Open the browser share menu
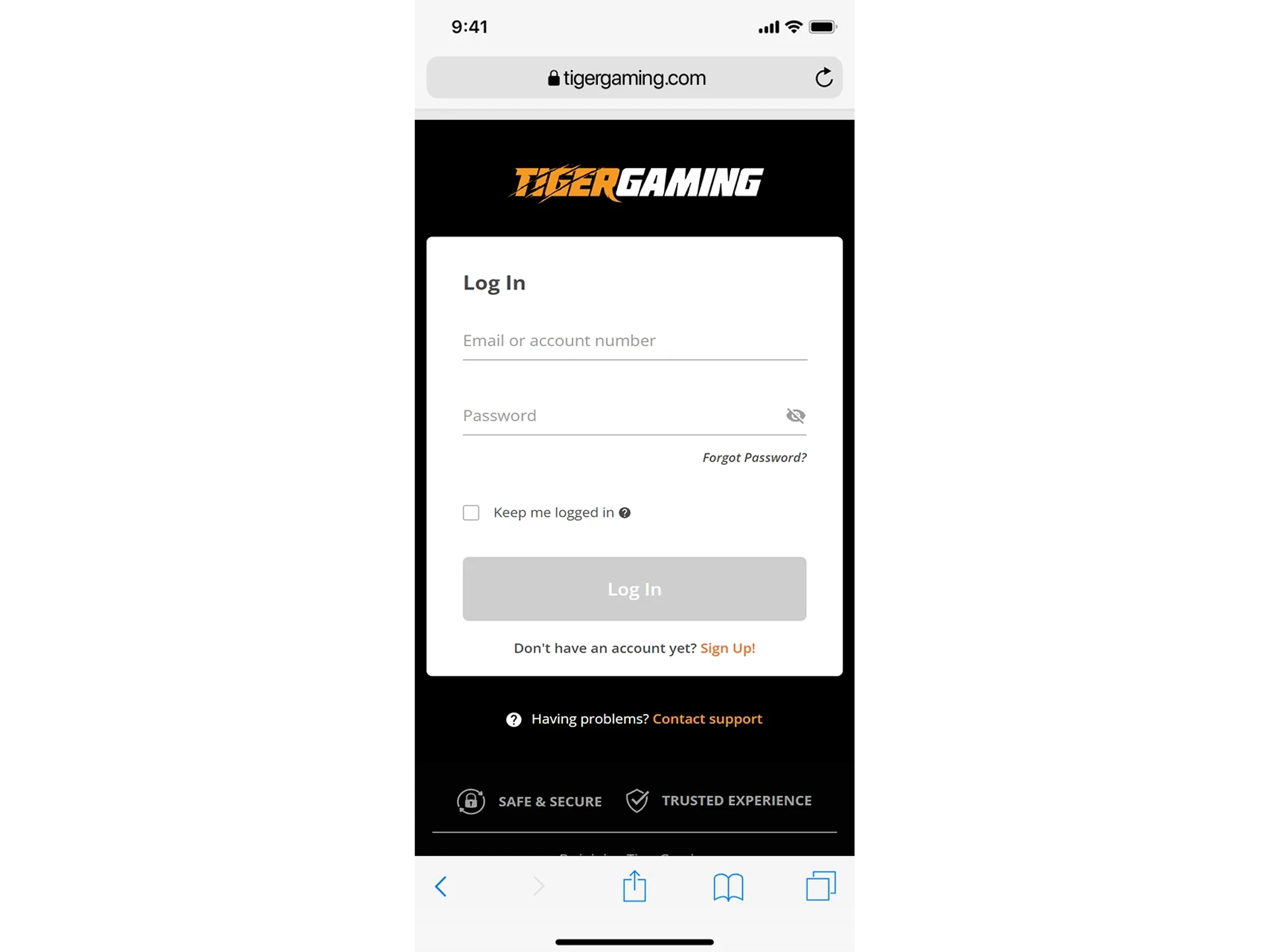 pyautogui.click(x=635, y=885)
